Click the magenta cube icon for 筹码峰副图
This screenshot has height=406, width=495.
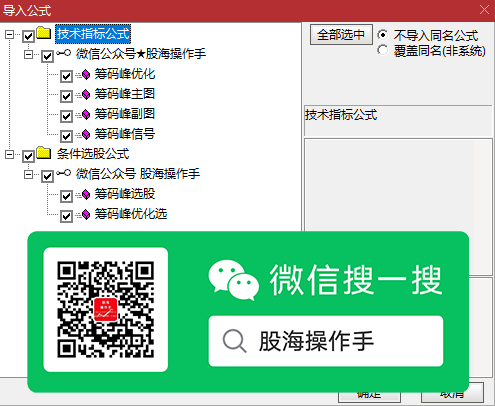pyautogui.click(x=86, y=115)
